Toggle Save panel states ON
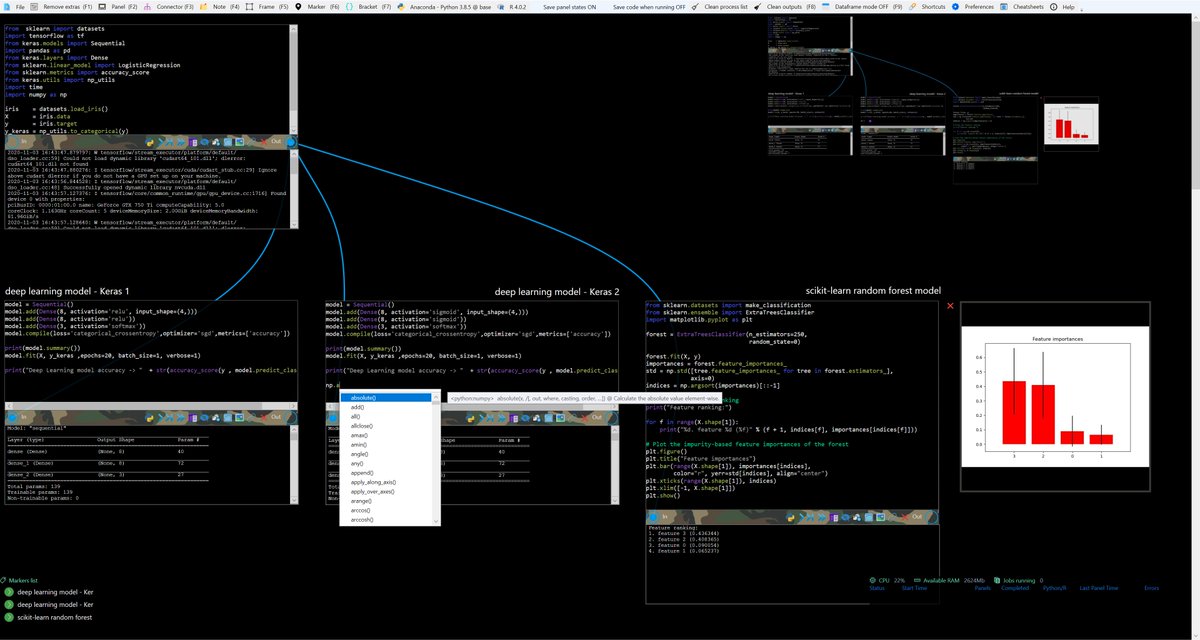Screen dimensions: 1200x640 [x=570, y=6]
